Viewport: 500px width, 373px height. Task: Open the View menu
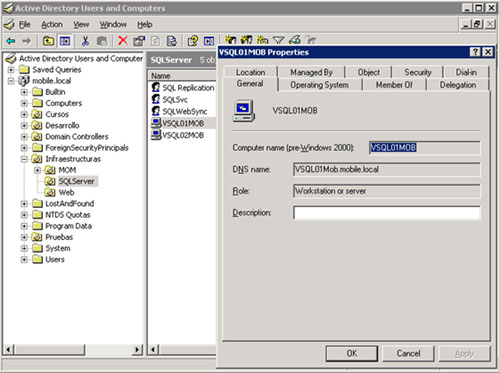coord(81,24)
